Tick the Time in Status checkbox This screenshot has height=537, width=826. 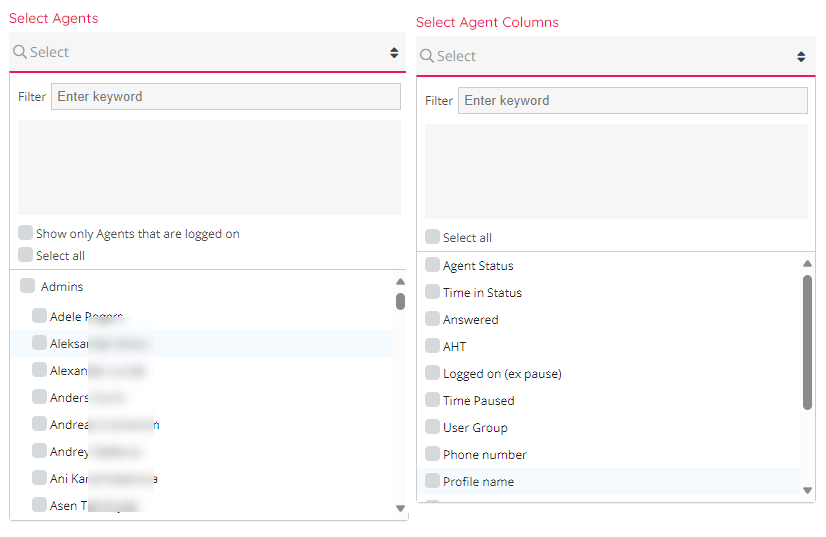(432, 292)
